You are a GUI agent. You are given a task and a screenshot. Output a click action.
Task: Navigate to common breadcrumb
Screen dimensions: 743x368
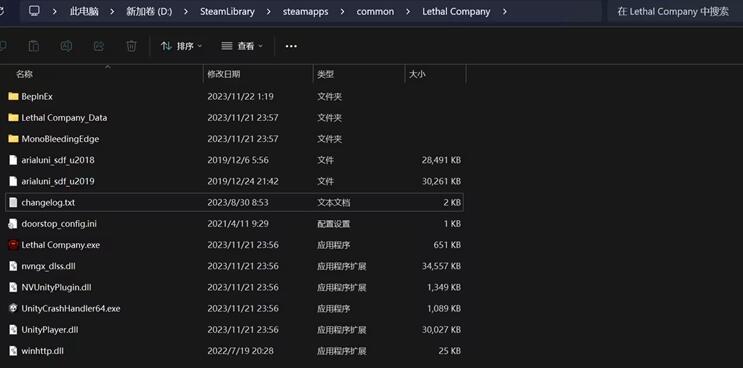(375, 11)
